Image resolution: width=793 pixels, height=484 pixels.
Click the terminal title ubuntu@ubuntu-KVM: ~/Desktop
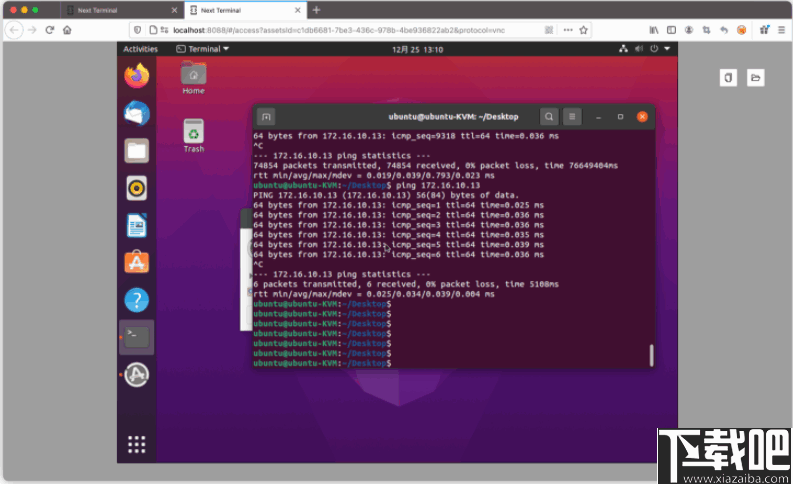453,117
